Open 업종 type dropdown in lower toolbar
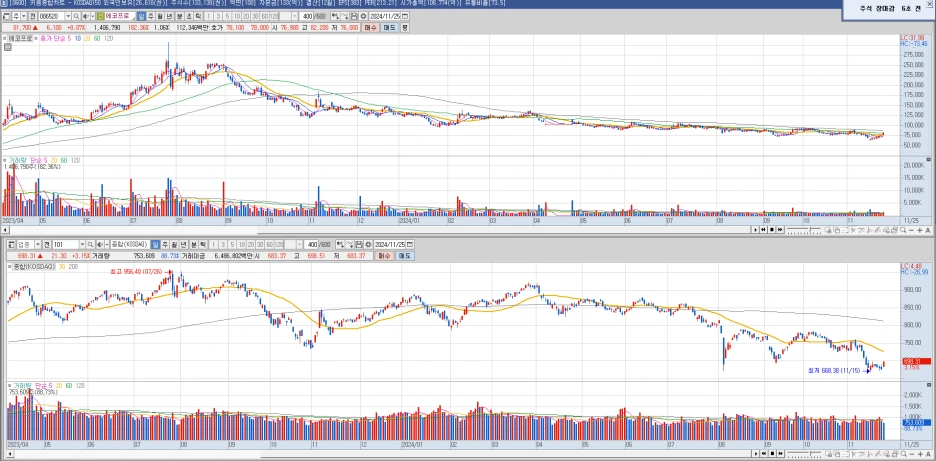The image size is (936, 461). 37,244
